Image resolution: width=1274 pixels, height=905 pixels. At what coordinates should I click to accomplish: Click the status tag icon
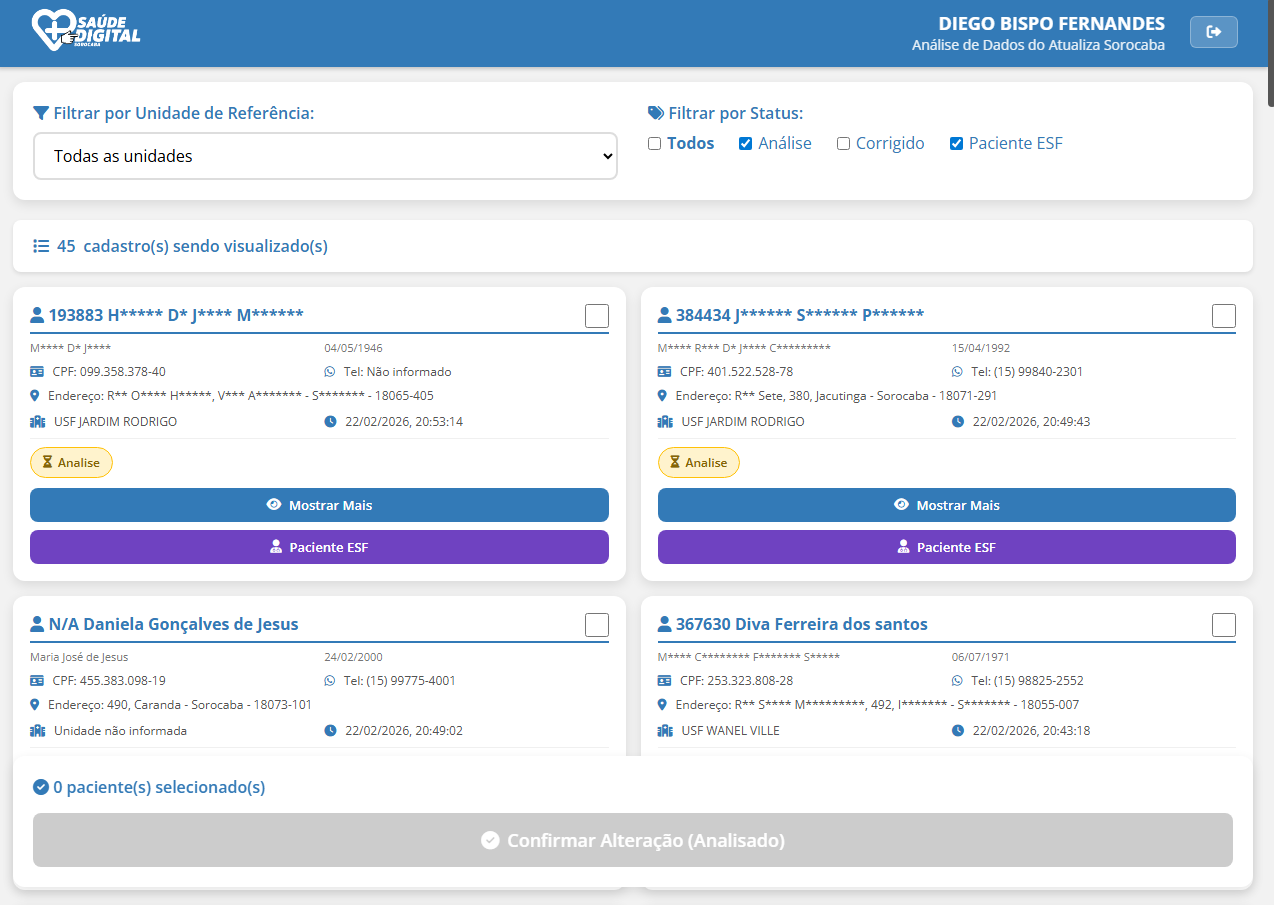click(656, 113)
